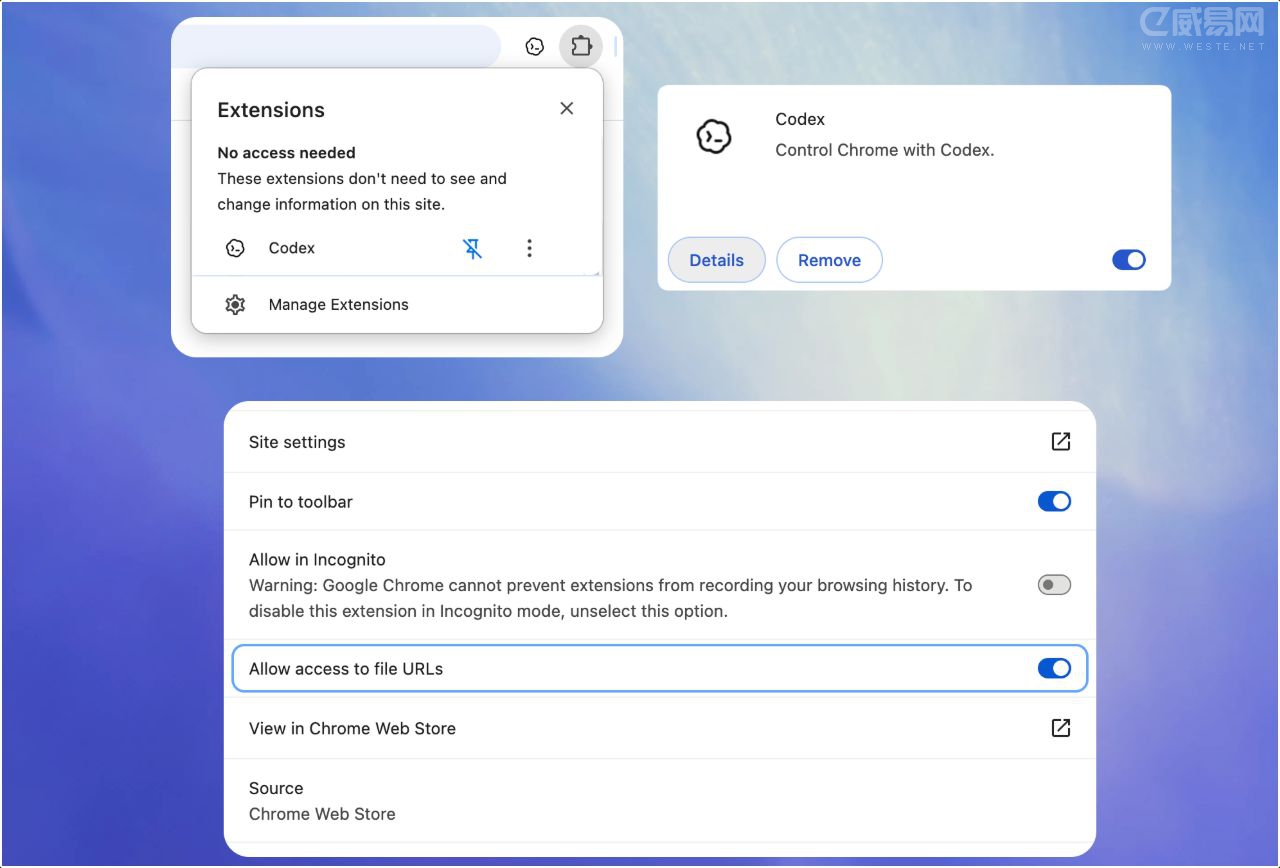The image size is (1280, 868).
Task: Open Site settings external link icon
Action: [x=1061, y=441]
